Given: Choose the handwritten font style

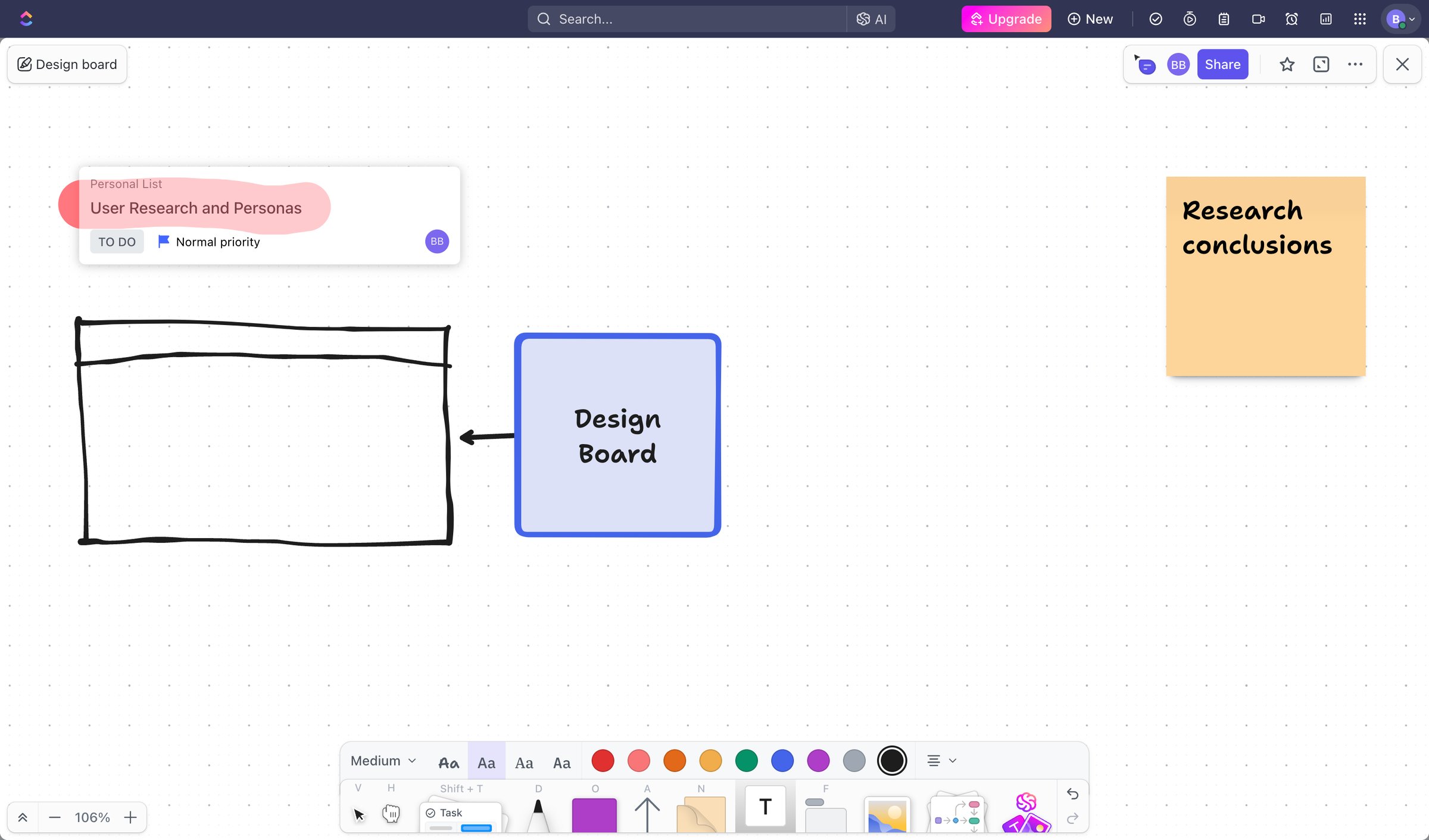Looking at the screenshot, I should pos(449,762).
